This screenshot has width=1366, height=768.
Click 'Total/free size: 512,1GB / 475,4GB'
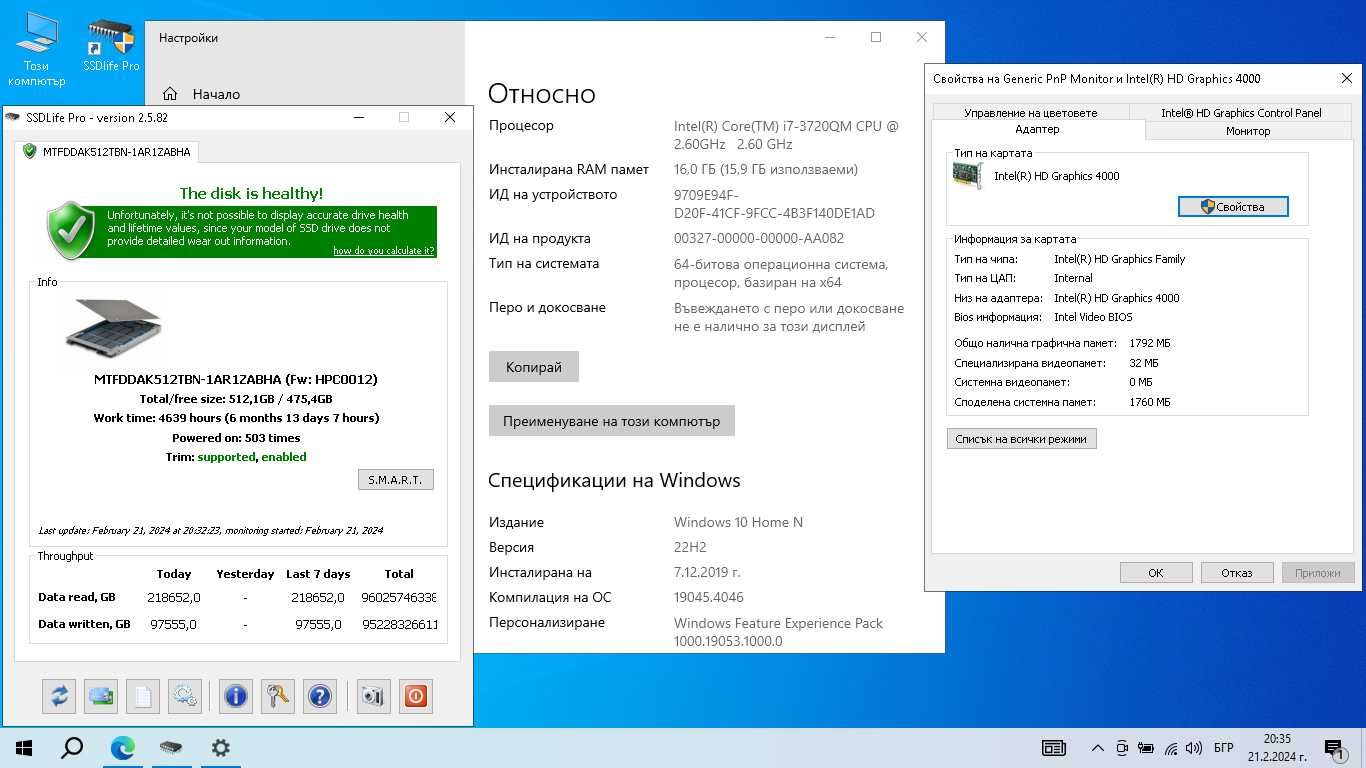(236, 399)
